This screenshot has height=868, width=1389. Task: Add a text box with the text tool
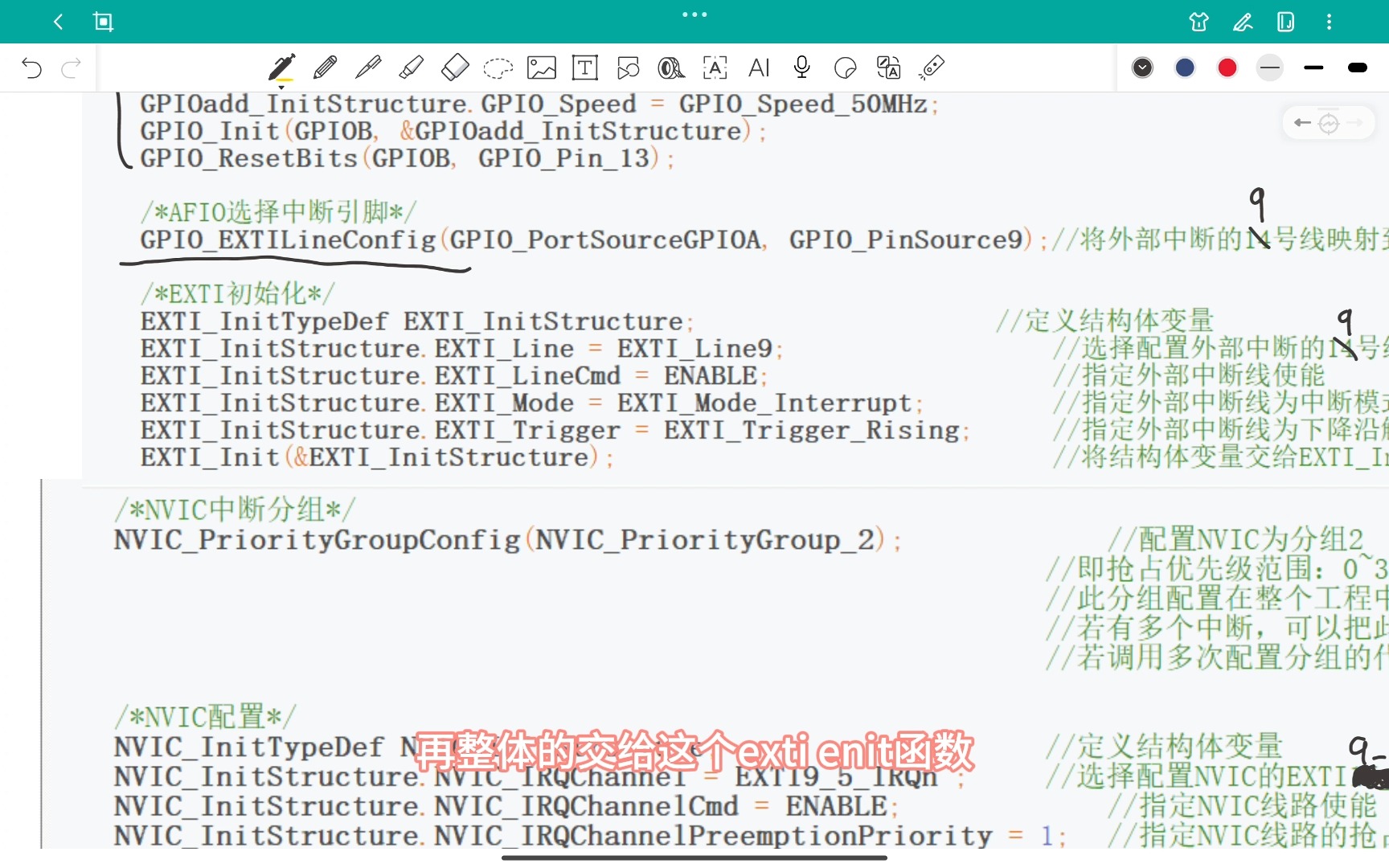point(585,68)
